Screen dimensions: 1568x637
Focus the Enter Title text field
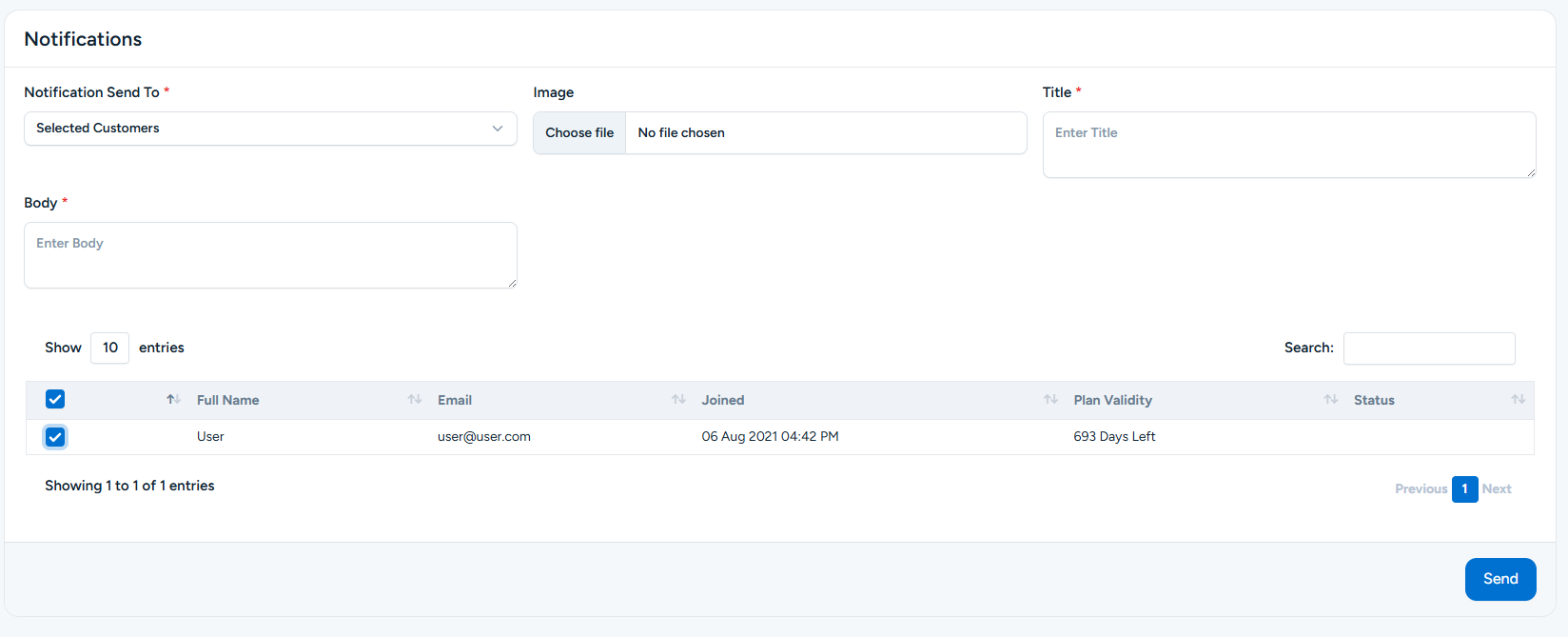click(1288, 145)
